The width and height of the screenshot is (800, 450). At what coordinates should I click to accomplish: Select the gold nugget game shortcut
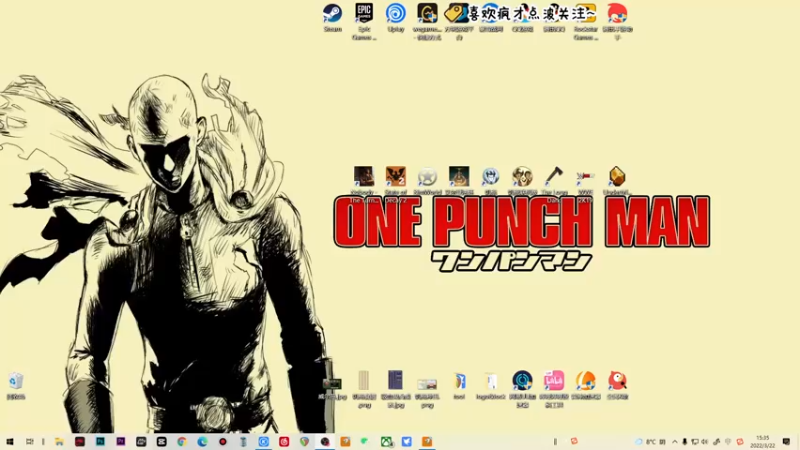(x=617, y=181)
